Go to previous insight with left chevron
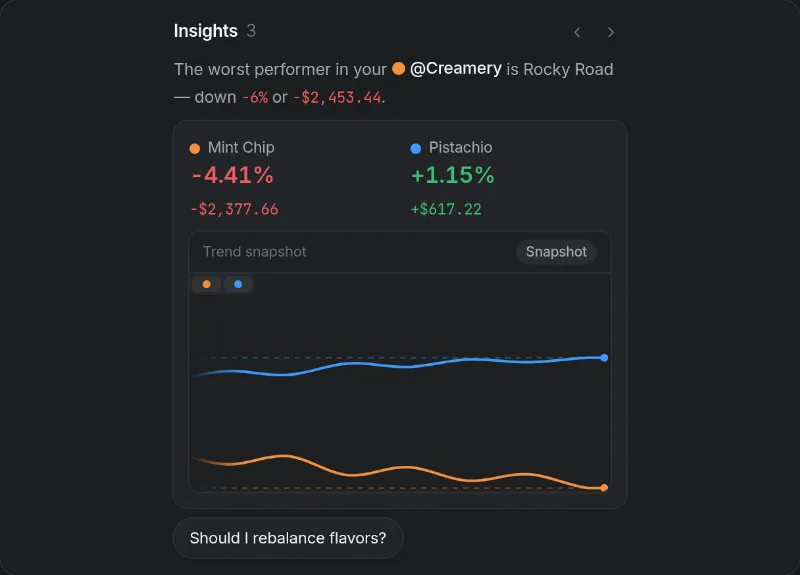 coord(577,33)
